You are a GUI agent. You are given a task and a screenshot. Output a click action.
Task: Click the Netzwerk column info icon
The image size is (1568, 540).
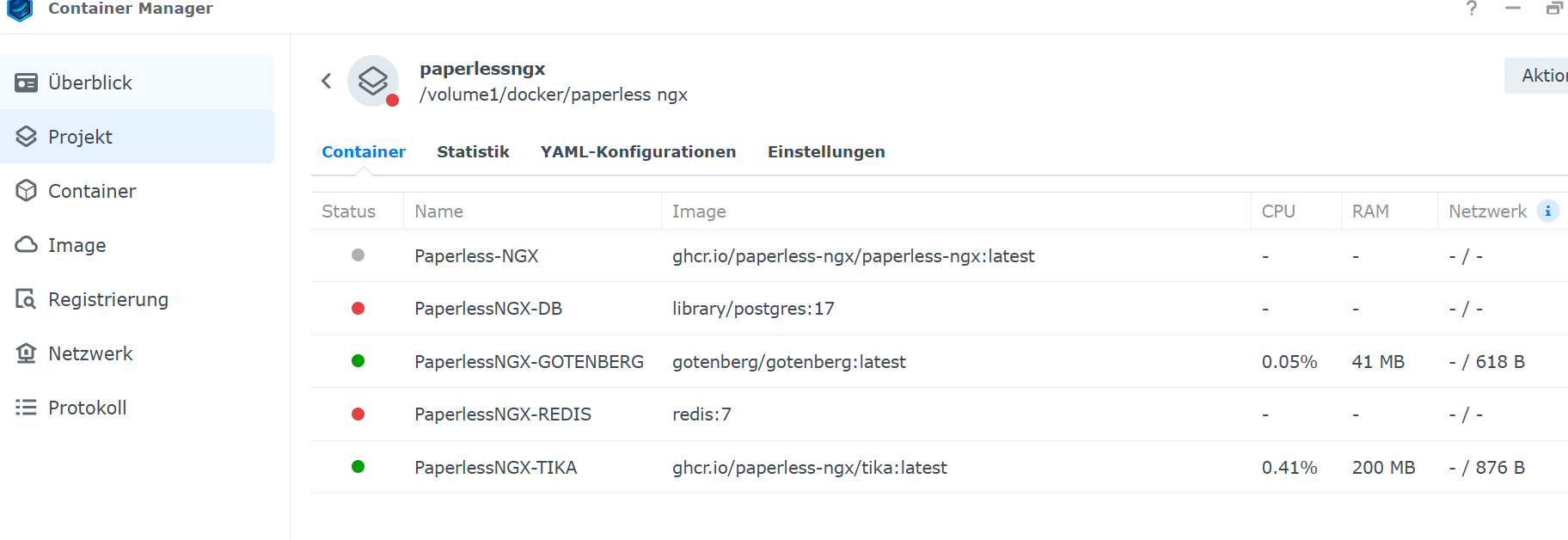[1547, 211]
